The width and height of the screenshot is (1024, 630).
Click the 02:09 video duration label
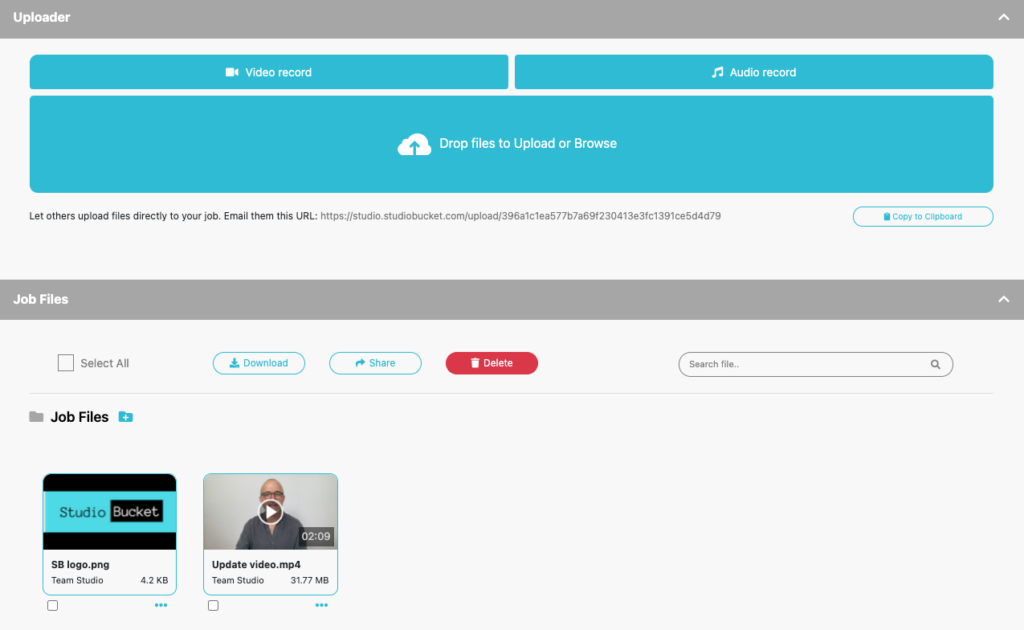coord(315,536)
